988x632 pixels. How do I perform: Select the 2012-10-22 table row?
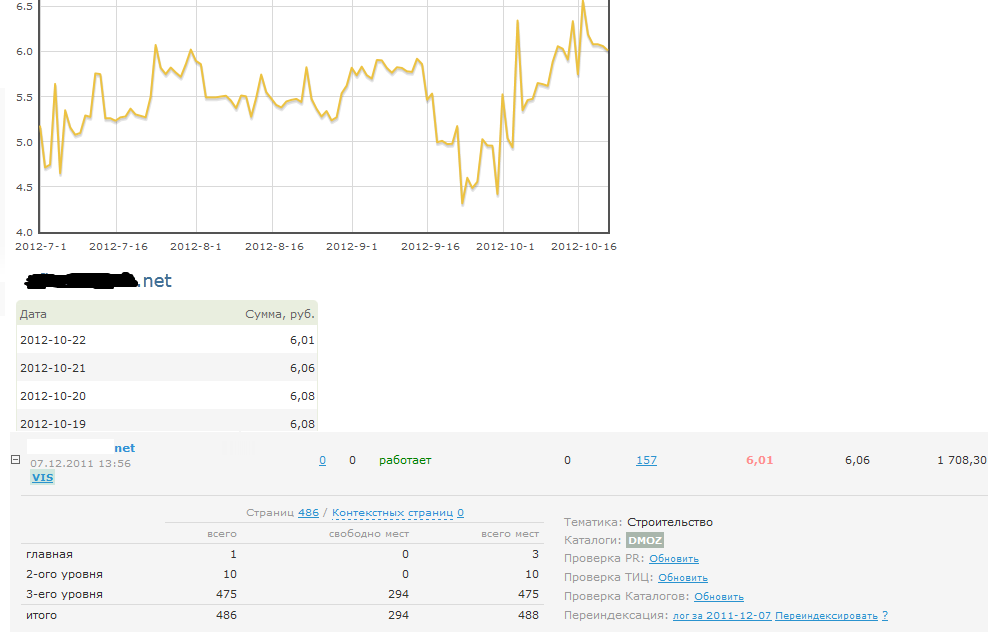167,340
